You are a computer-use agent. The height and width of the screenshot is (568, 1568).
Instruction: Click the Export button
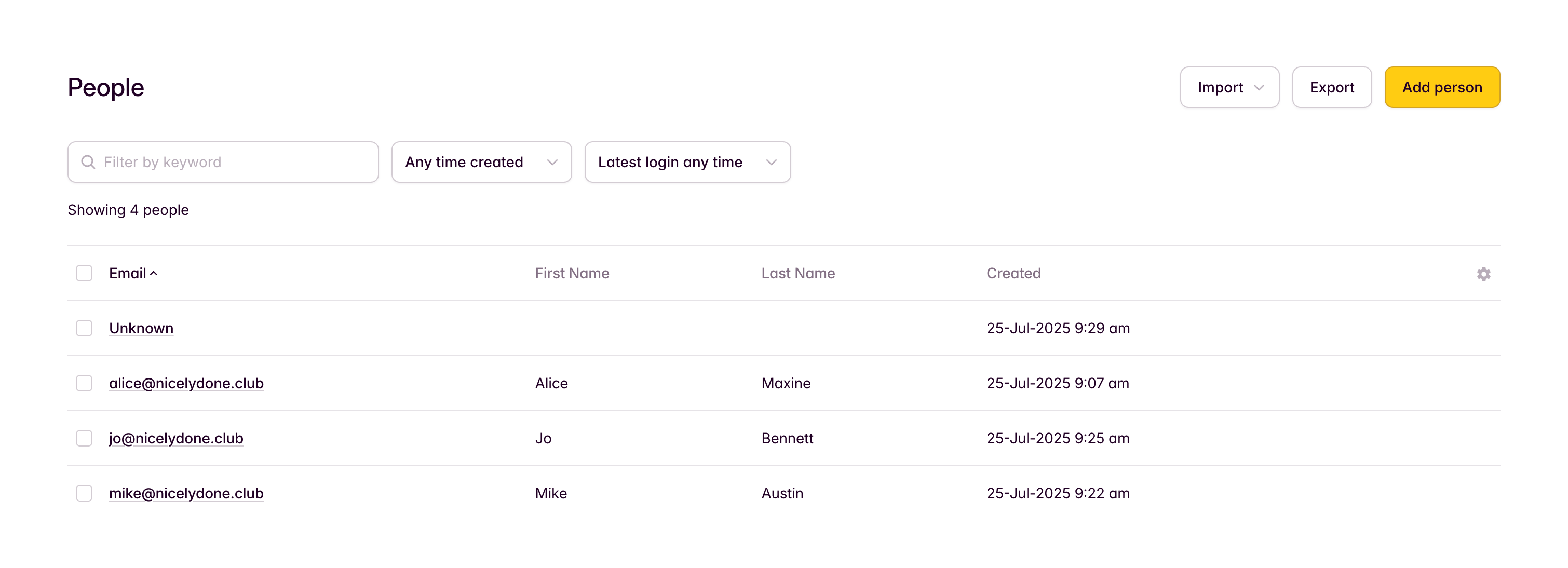(x=1331, y=88)
